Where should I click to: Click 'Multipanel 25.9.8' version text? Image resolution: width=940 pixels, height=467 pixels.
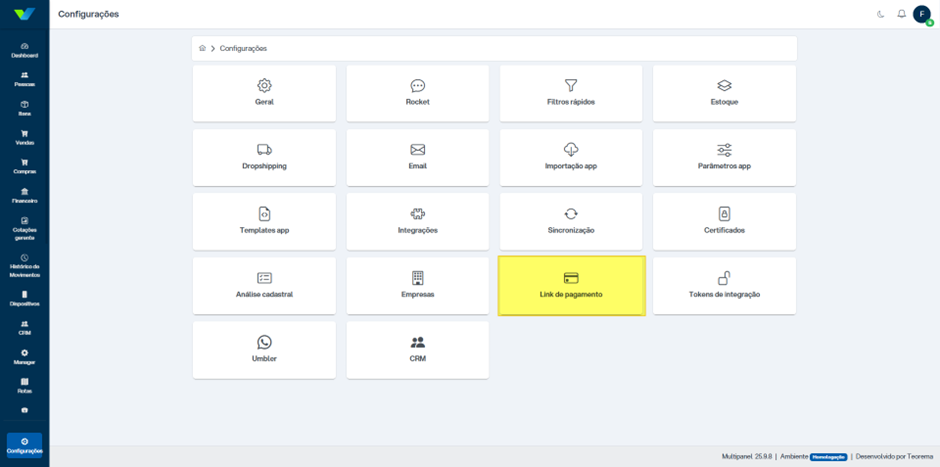pyautogui.click(x=747, y=457)
